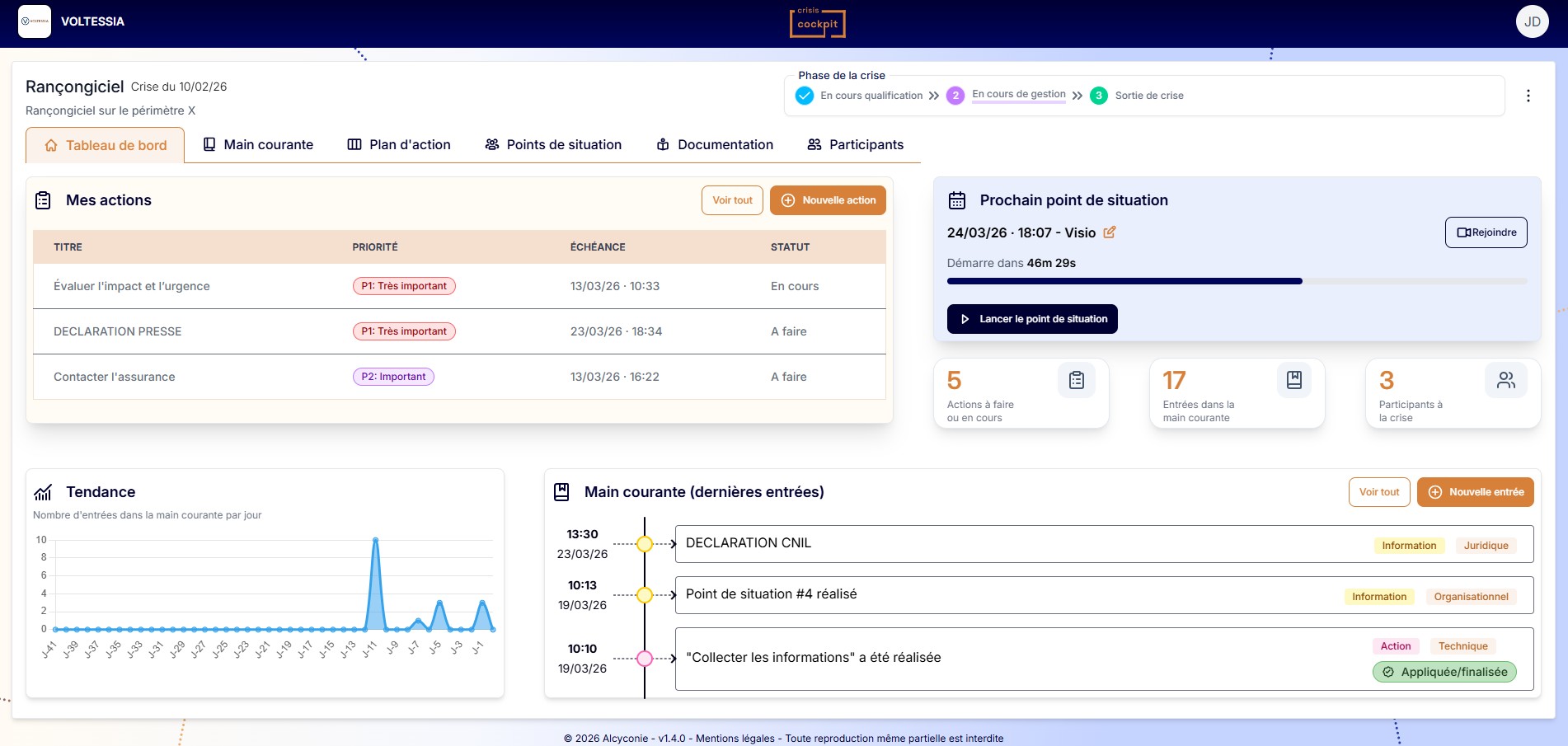The image size is (1568, 746).
Task: Click the JD user avatar
Action: point(1532,21)
